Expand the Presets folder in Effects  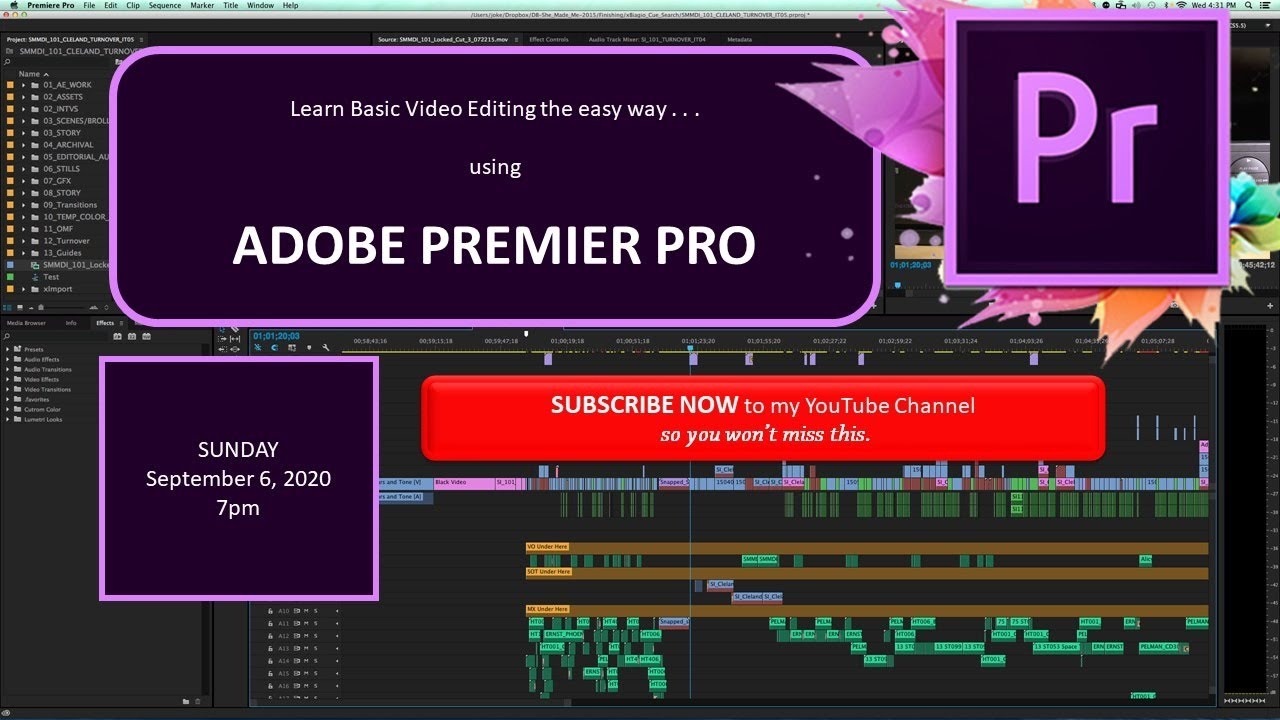[x=7, y=349]
